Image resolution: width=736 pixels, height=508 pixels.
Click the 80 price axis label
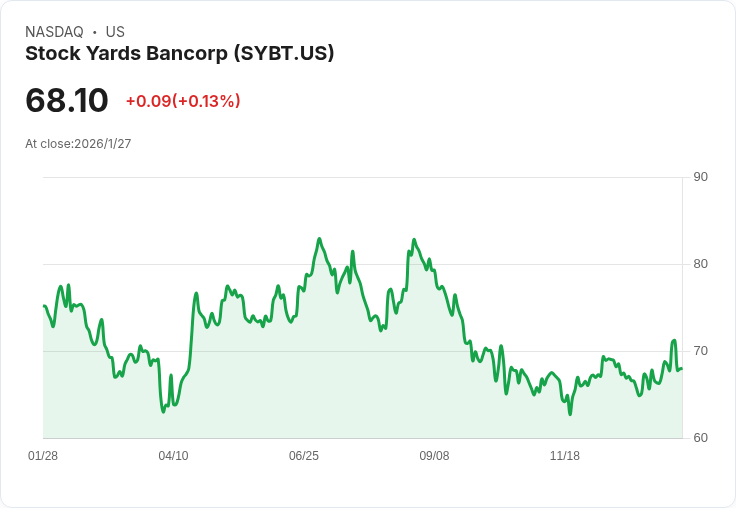[x=700, y=264]
